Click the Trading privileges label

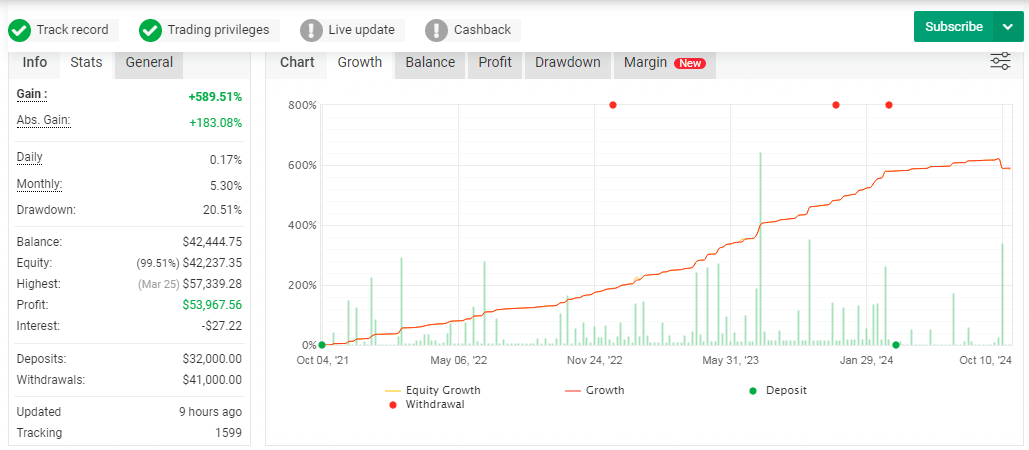(219, 30)
